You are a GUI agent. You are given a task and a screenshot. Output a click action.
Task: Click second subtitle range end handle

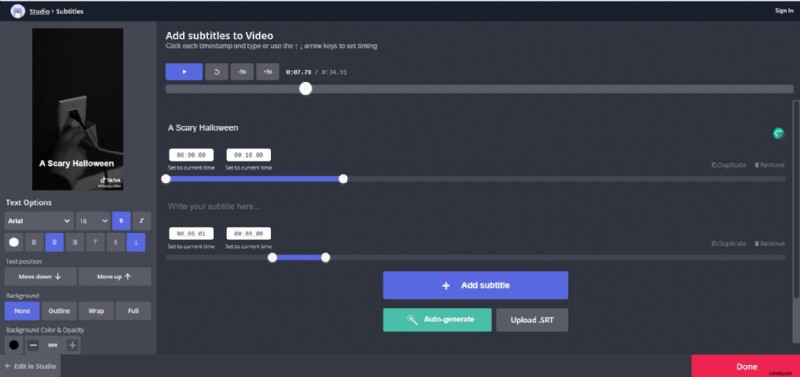326,257
